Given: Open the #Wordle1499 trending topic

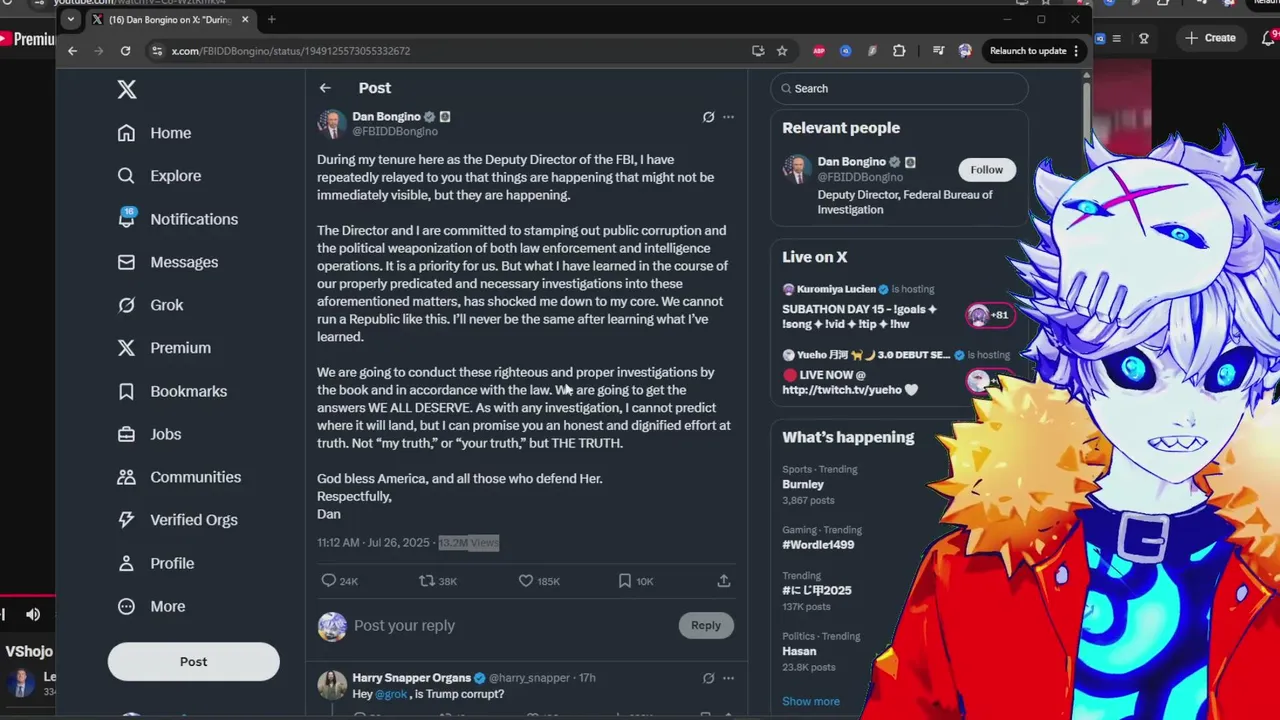Looking at the screenshot, I should (818, 545).
